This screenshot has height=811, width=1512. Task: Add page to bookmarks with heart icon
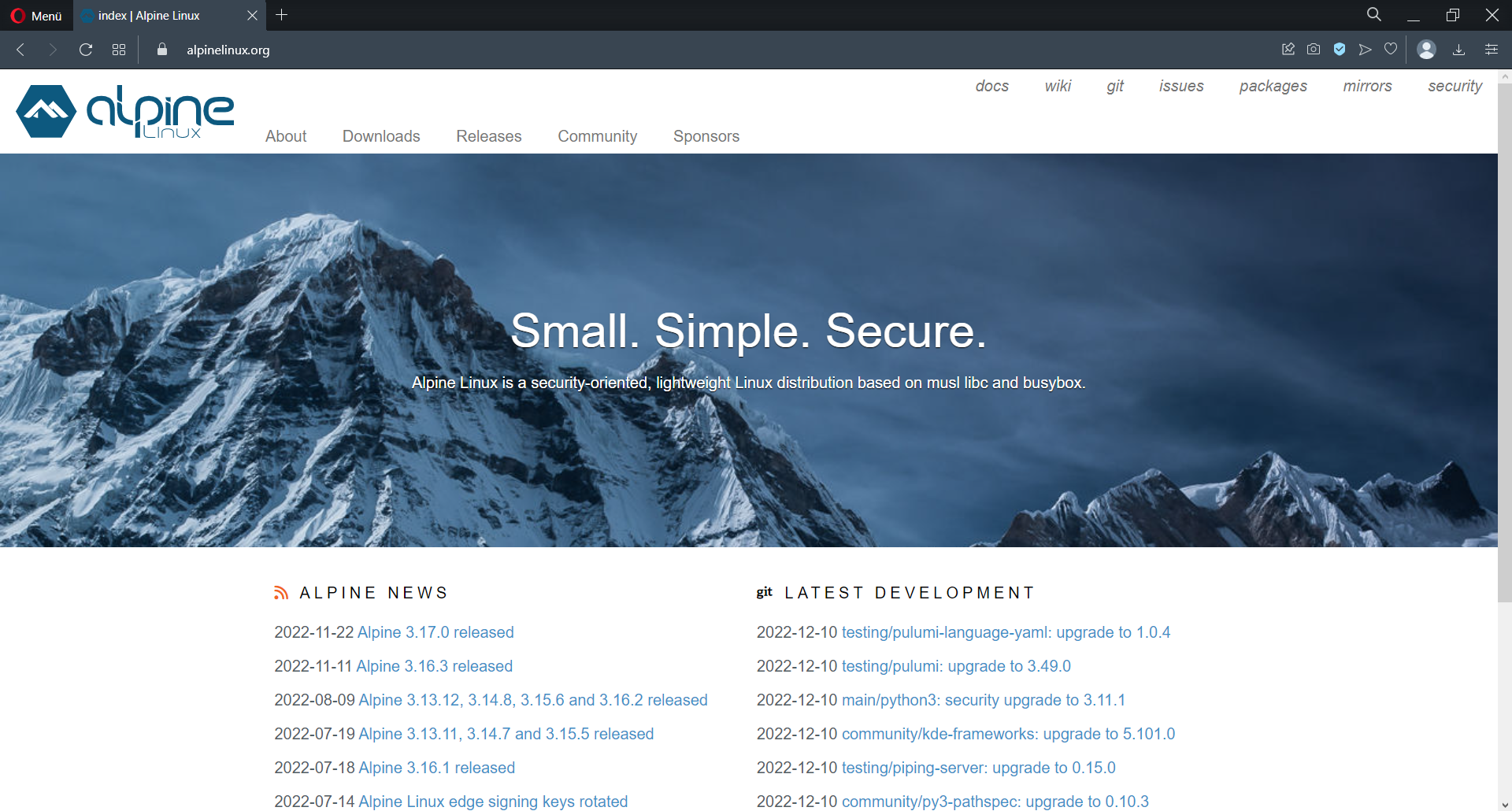coord(1391,49)
